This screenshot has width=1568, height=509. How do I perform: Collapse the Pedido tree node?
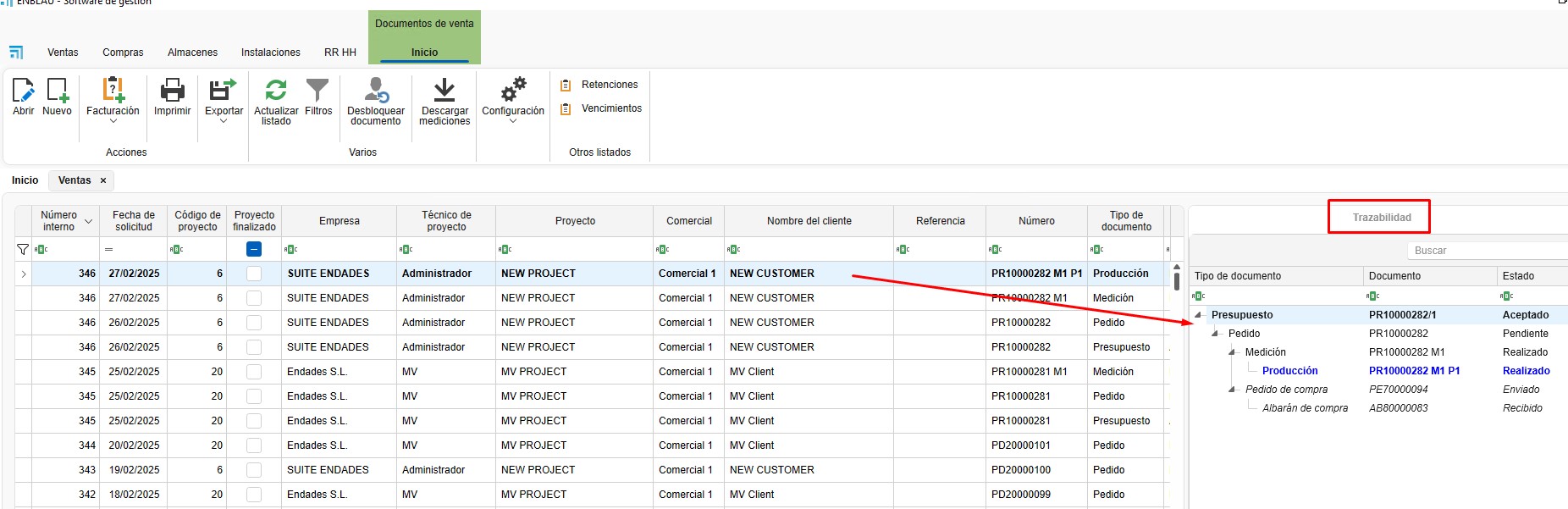(x=1215, y=334)
